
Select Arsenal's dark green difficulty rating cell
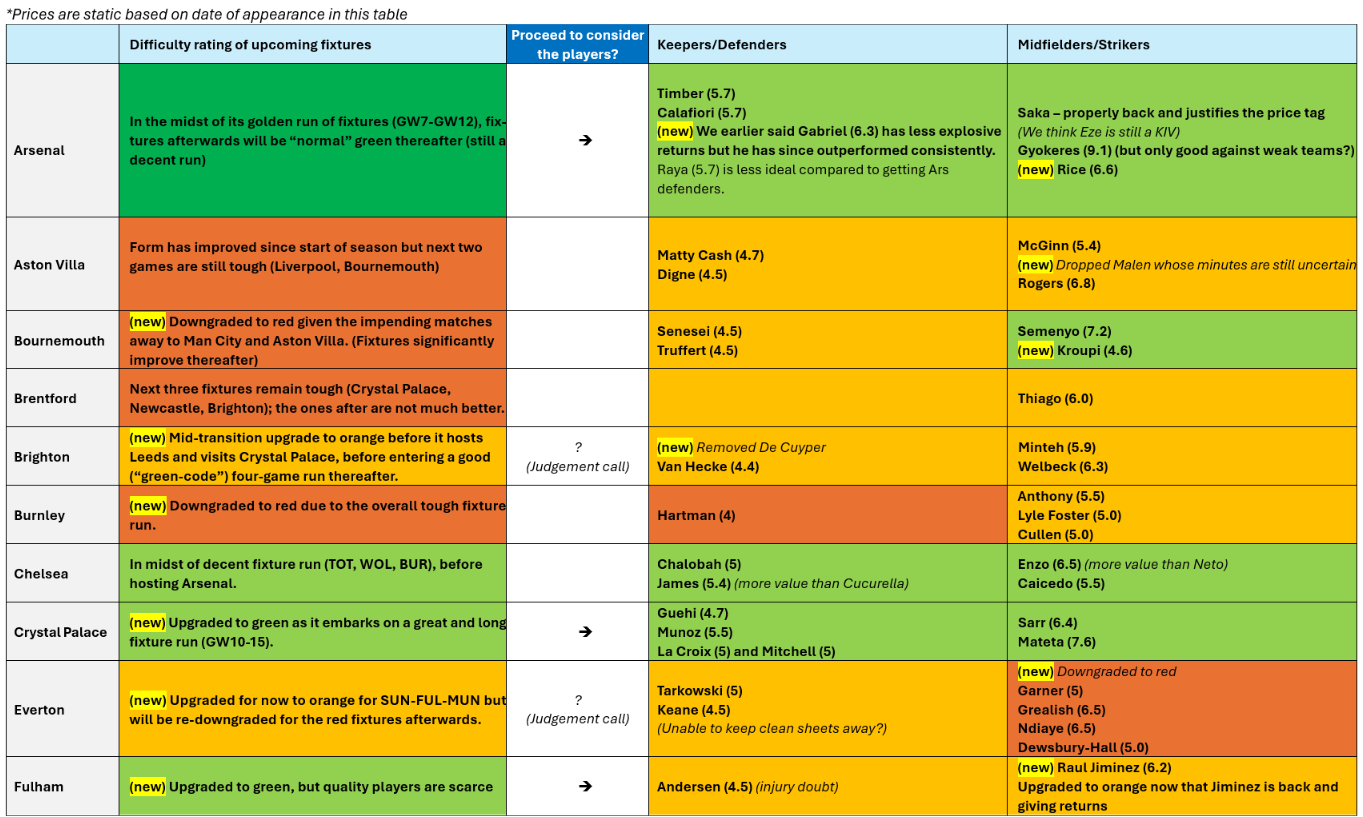tap(312, 141)
